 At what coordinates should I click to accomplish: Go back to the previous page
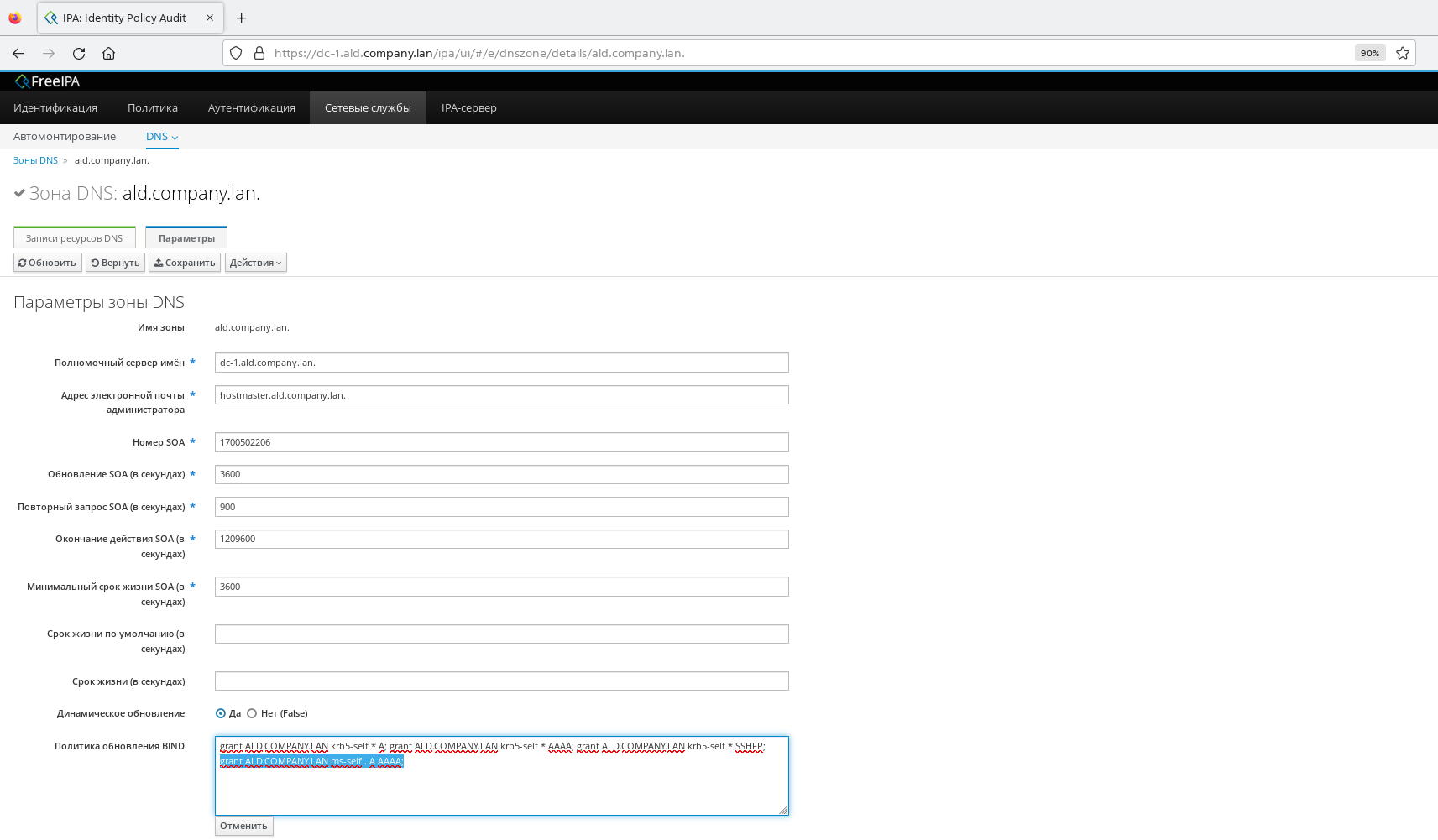[18, 53]
